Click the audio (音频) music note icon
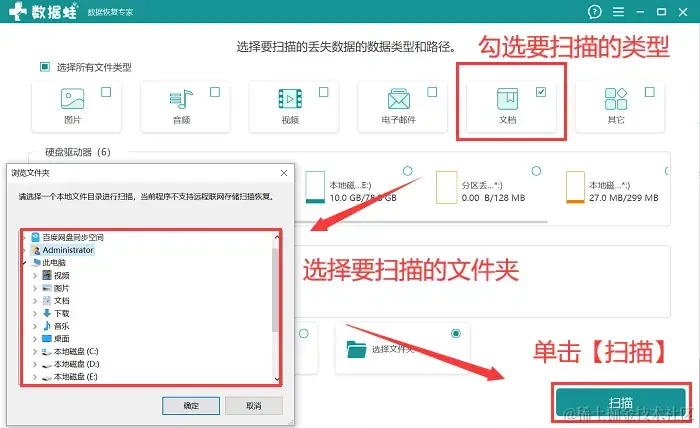Screen dimensions: 700x428 [x=181, y=99]
